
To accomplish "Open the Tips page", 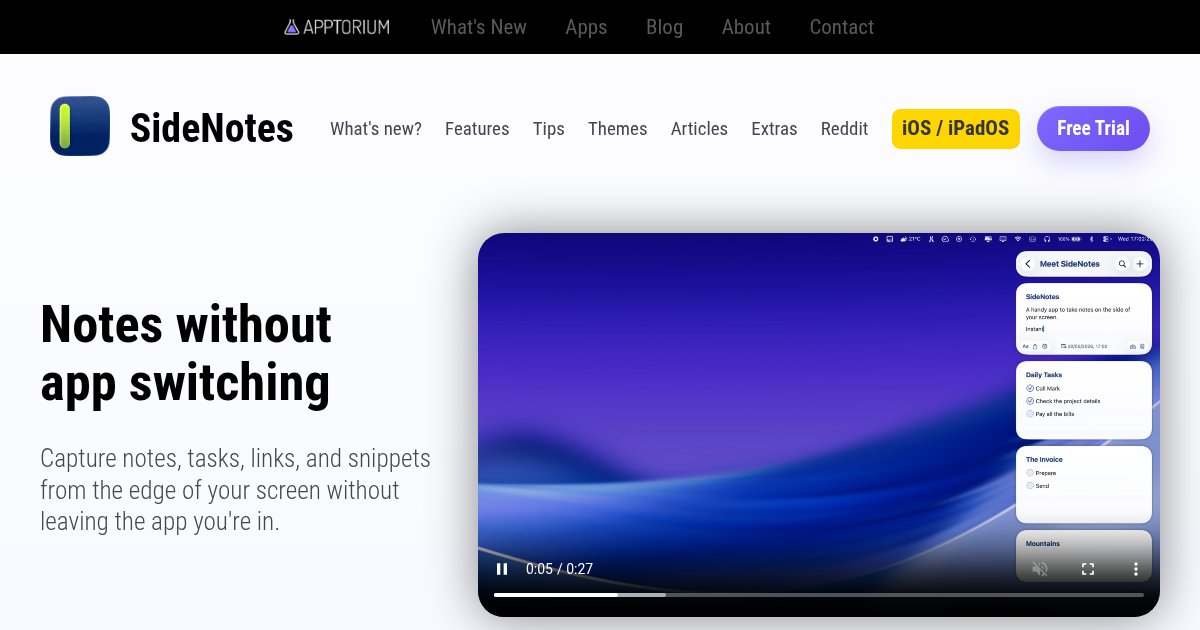I will pos(549,129).
